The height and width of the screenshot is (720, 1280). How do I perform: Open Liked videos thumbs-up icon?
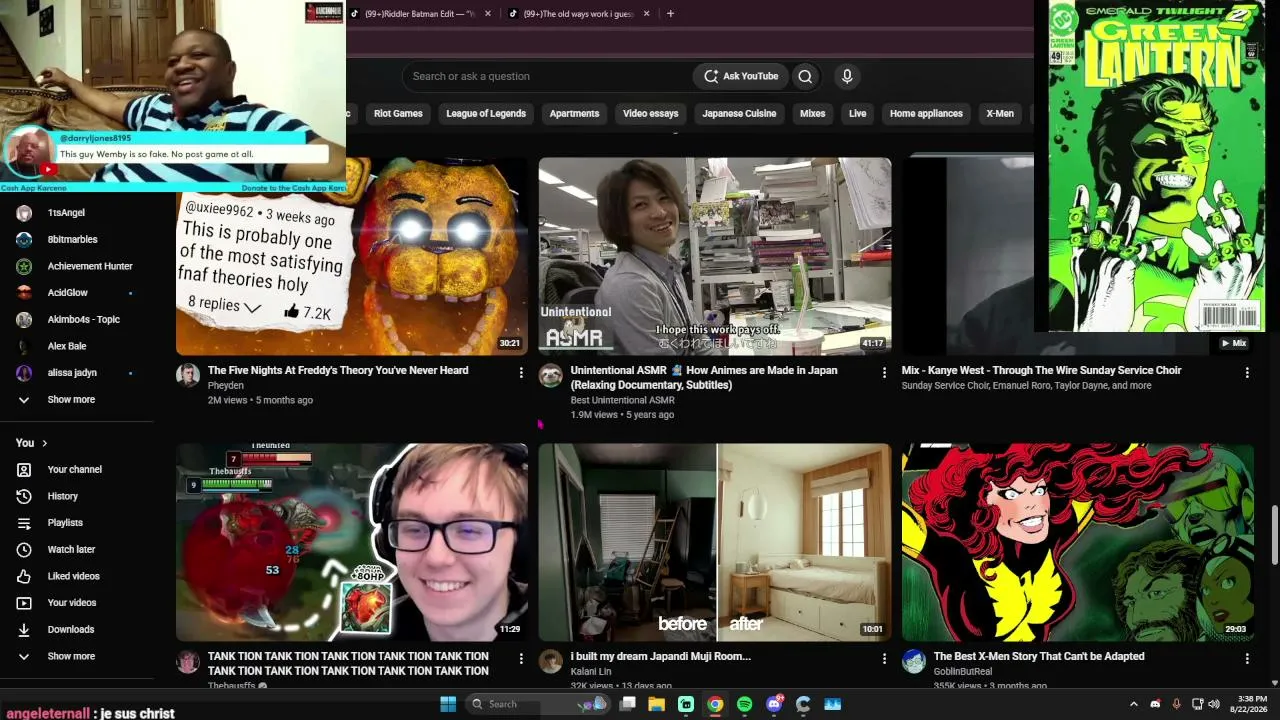[24, 576]
